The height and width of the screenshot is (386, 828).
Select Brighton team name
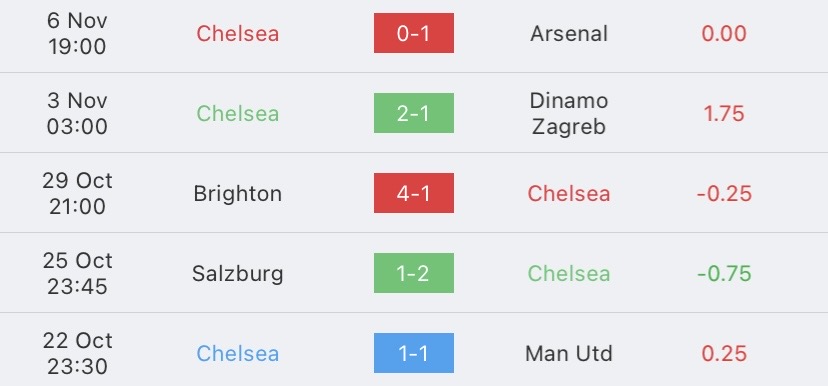click(238, 194)
